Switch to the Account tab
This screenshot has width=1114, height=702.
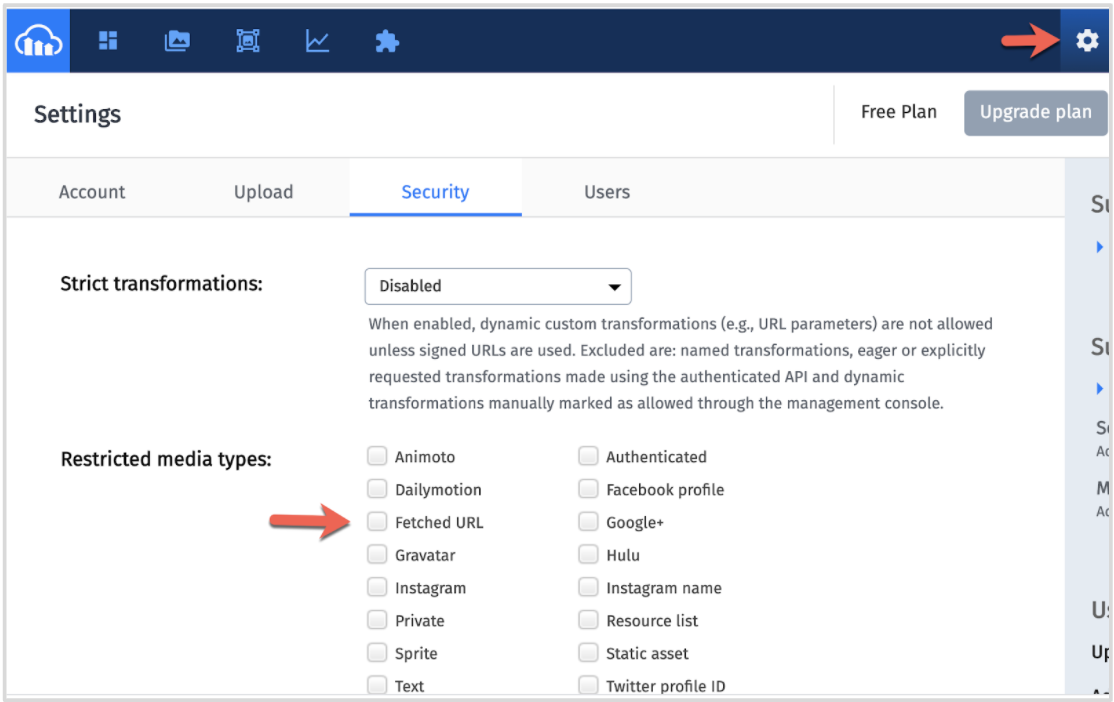coord(92,192)
